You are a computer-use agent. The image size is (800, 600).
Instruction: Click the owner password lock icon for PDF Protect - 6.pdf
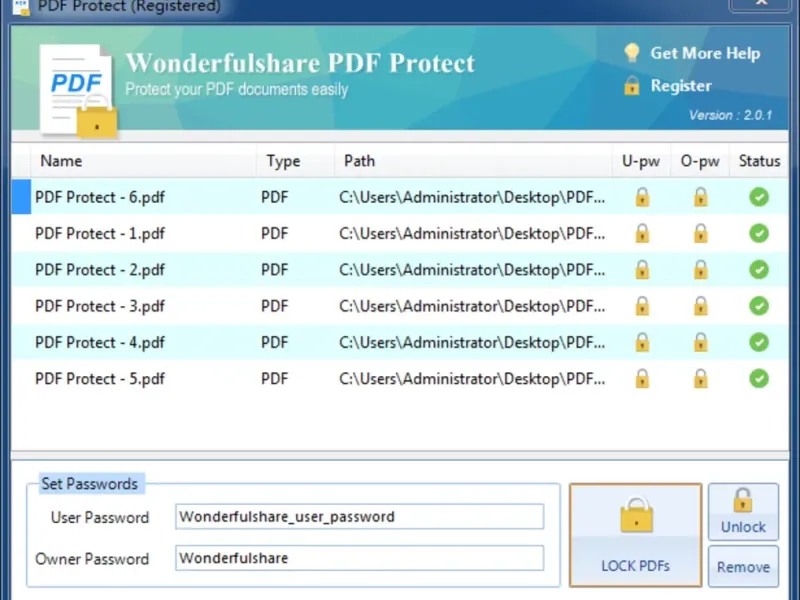click(x=701, y=197)
